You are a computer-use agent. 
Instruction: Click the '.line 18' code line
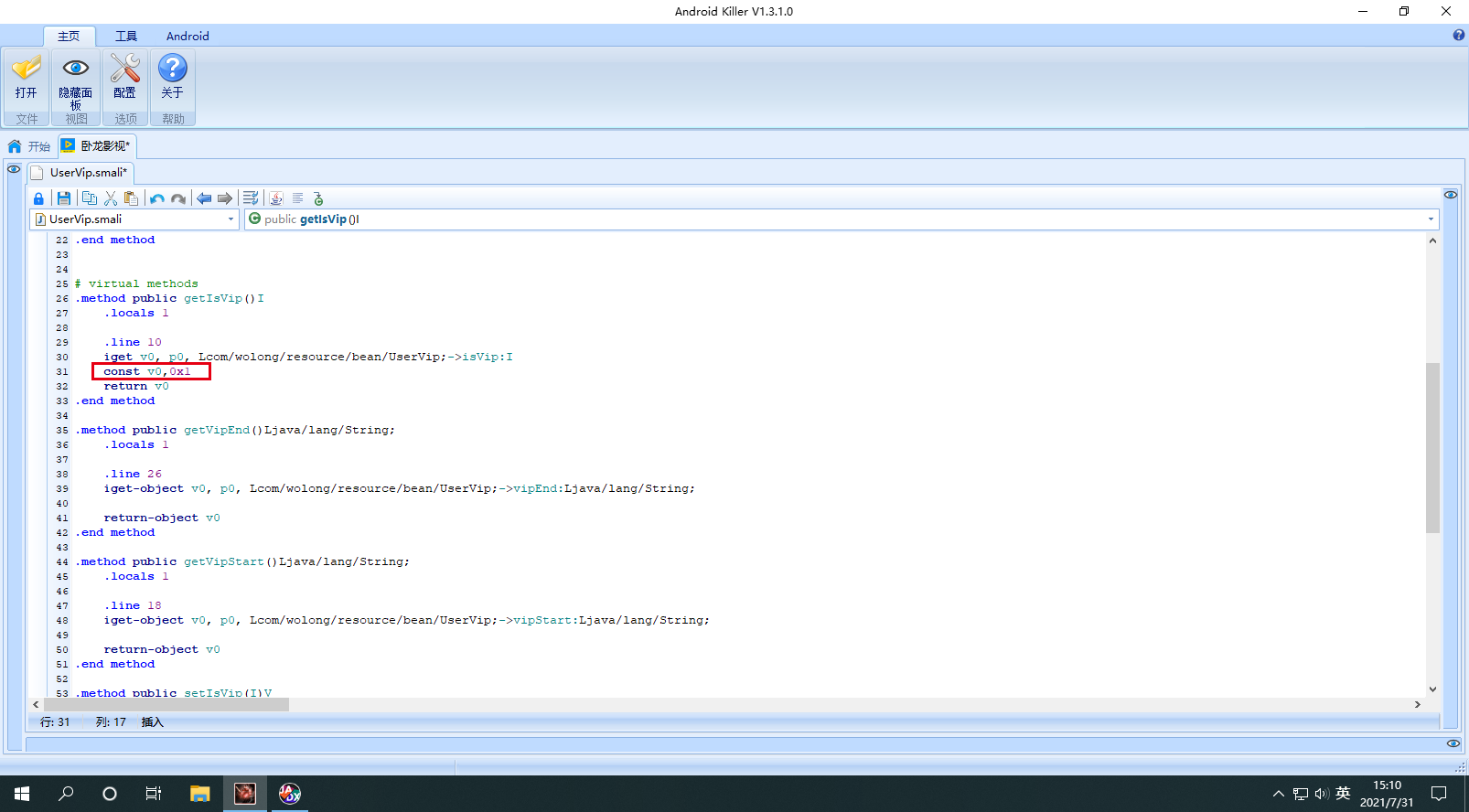133,605
